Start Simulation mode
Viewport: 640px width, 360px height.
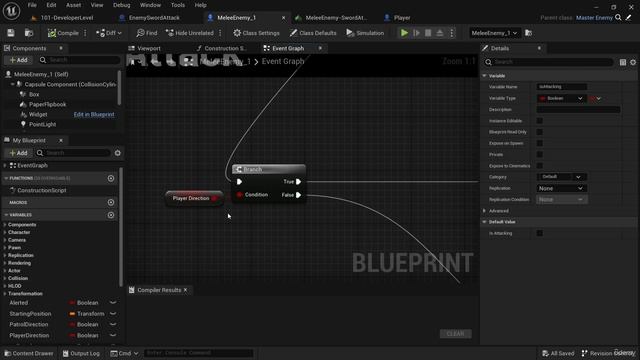(365, 33)
